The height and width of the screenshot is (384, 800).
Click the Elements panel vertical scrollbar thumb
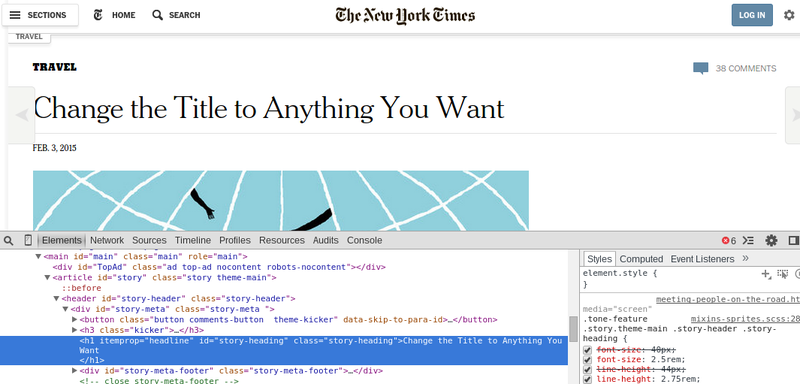(x=573, y=329)
